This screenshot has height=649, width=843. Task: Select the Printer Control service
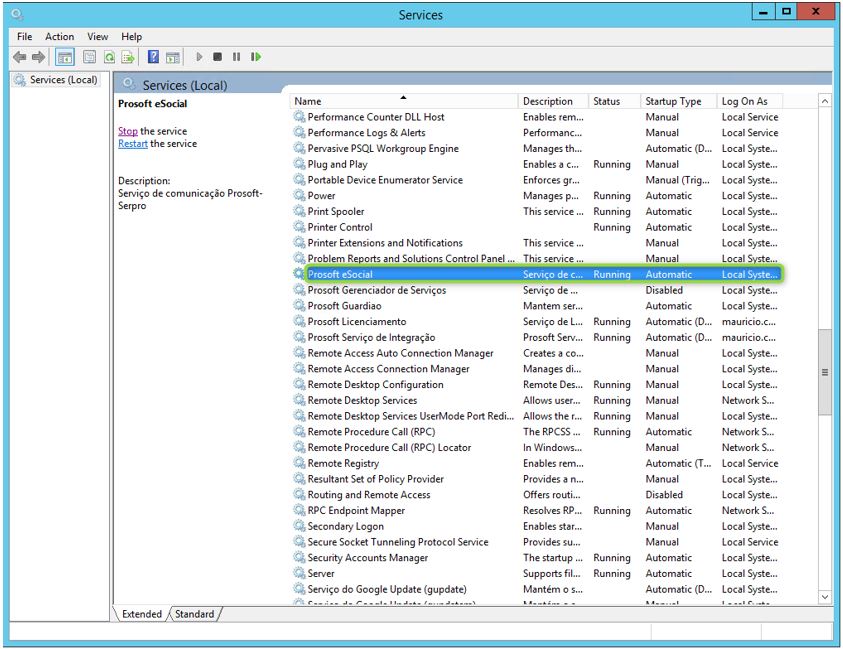[x=536, y=227]
